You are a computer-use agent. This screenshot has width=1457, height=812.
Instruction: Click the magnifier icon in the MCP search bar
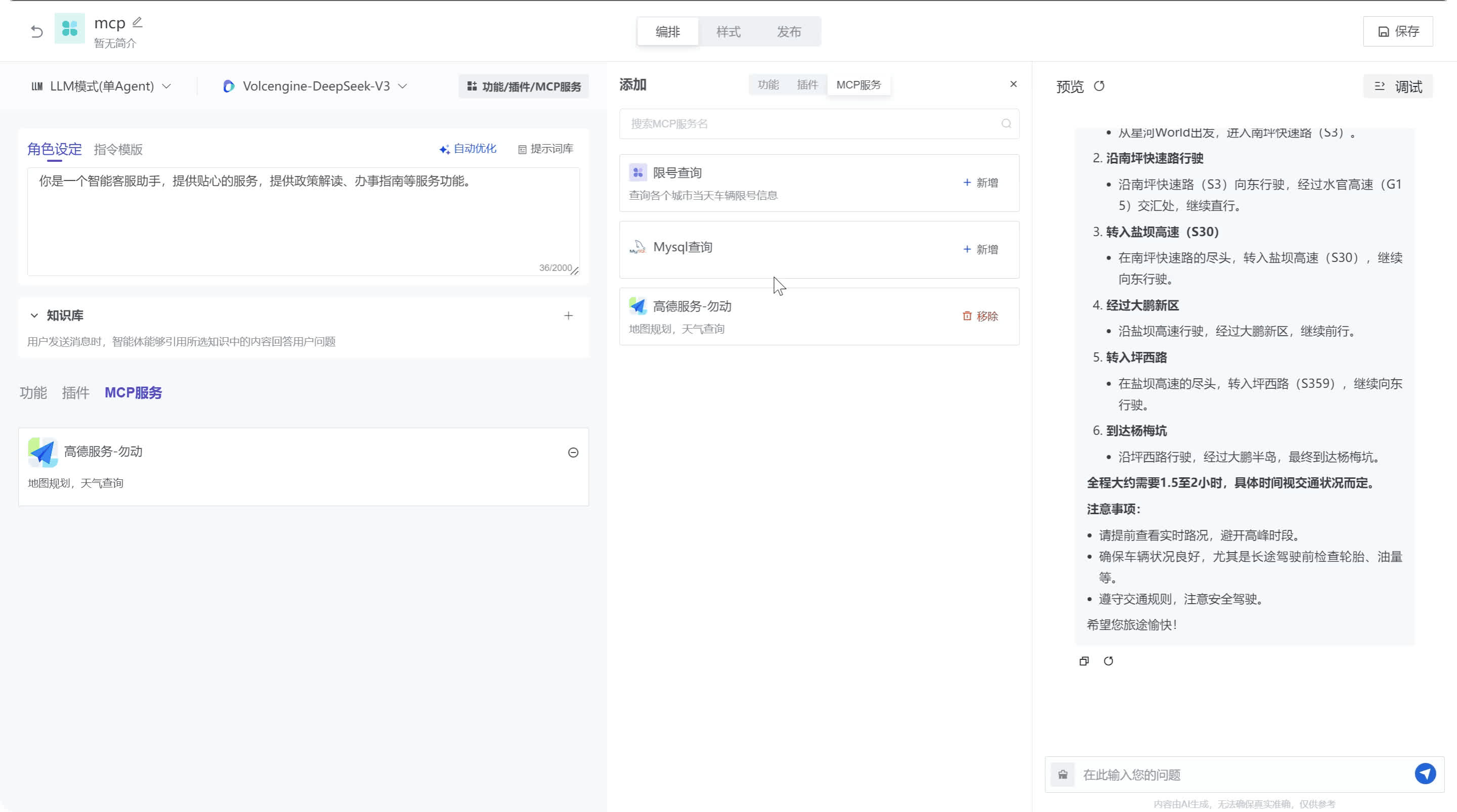point(1006,123)
